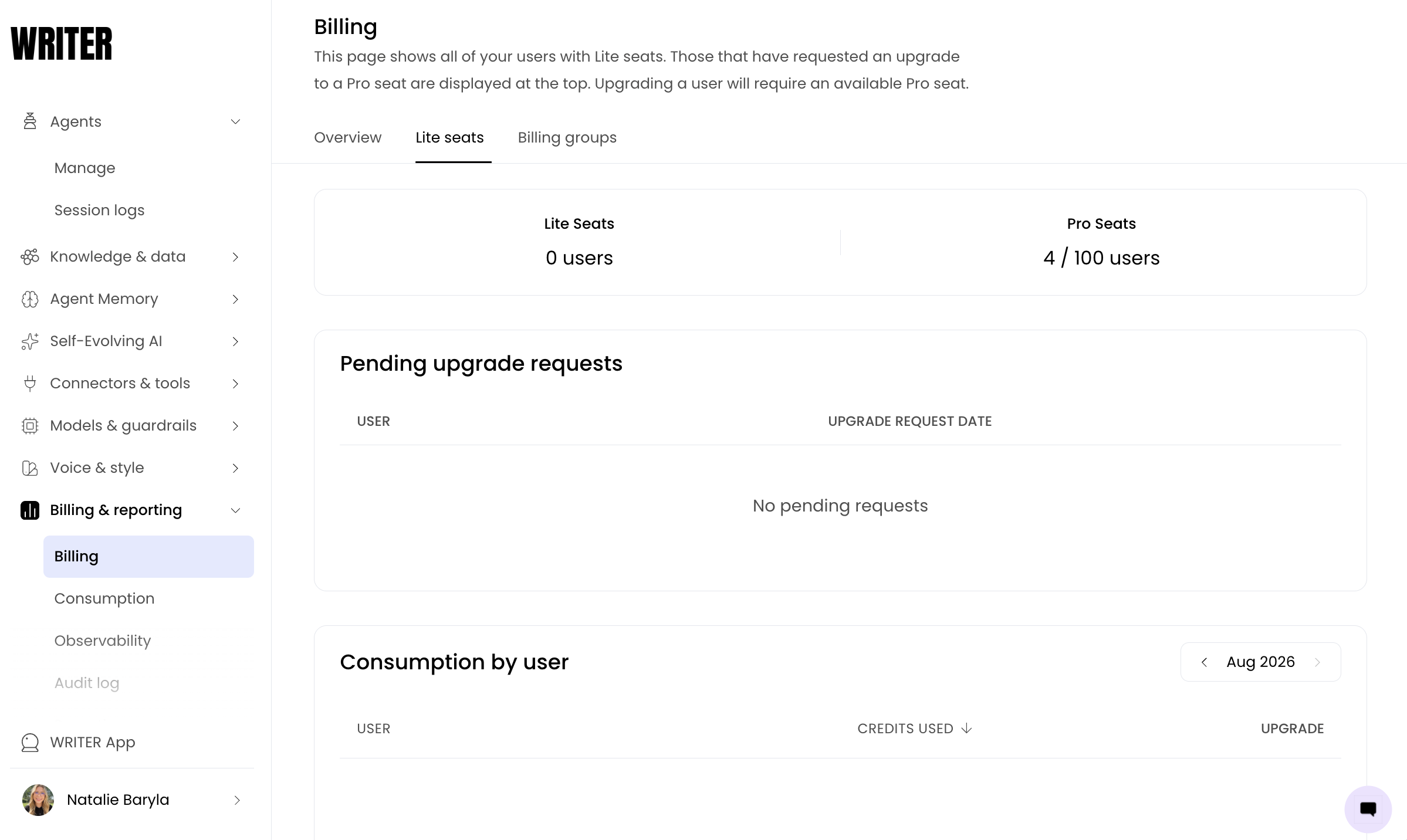Collapse the Agents section chevron
Screen dimensions: 1407x840
pyautogui.click(x=235, y=121)
